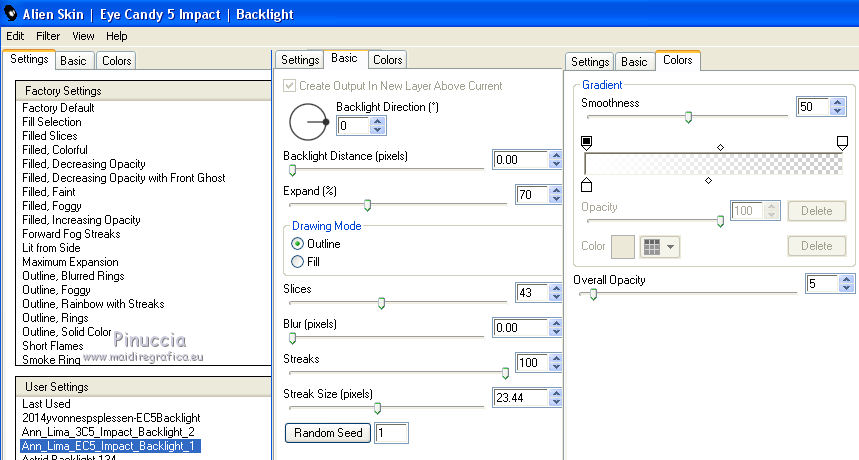This screenshot has height=460, width=859.
Task: Switch to Settings tab in middle panel
Action: (x=300, y=60)
